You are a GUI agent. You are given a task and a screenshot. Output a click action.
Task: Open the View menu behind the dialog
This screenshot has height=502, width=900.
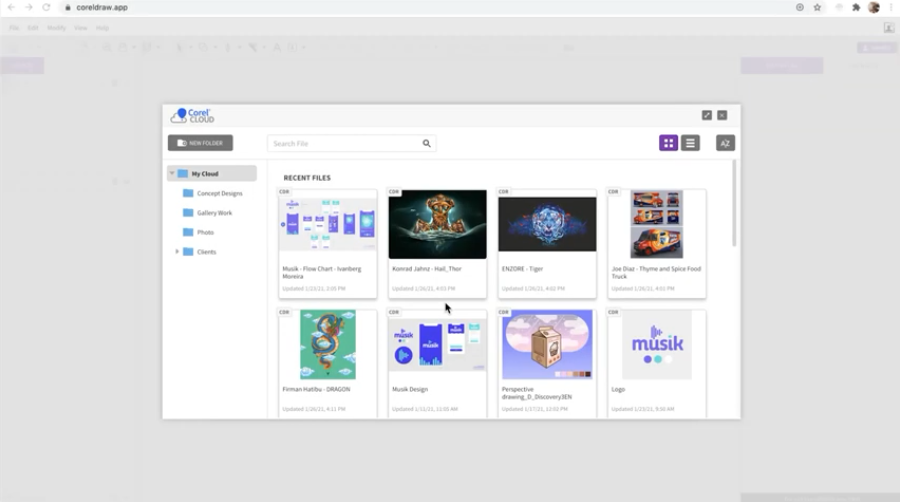click(80, 28)
